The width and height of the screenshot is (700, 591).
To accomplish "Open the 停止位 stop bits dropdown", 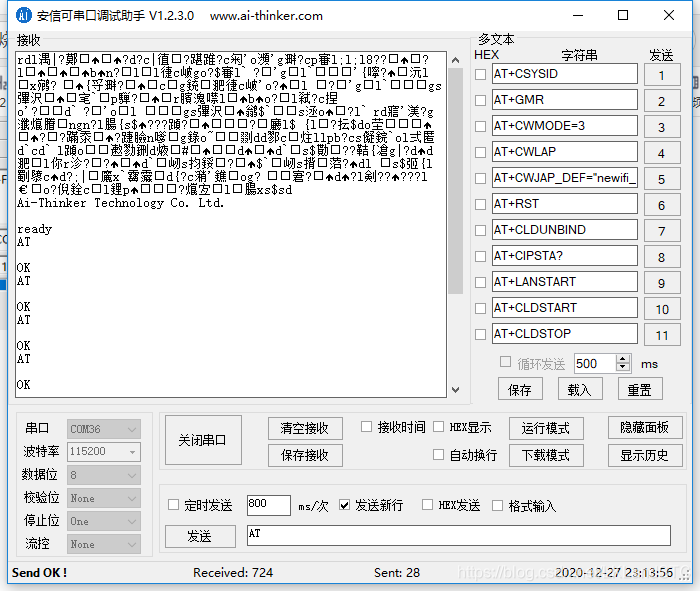I will (104, 521).
